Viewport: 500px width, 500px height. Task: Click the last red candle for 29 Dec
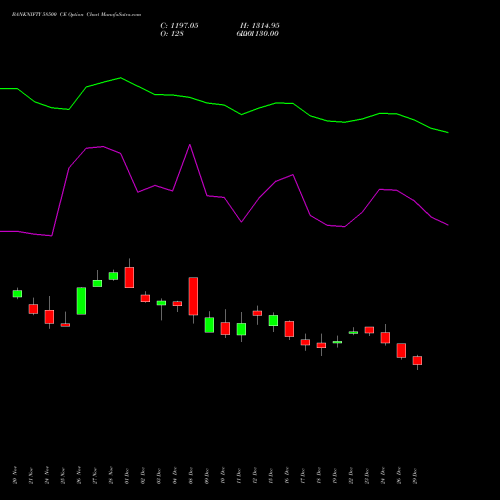417,360
